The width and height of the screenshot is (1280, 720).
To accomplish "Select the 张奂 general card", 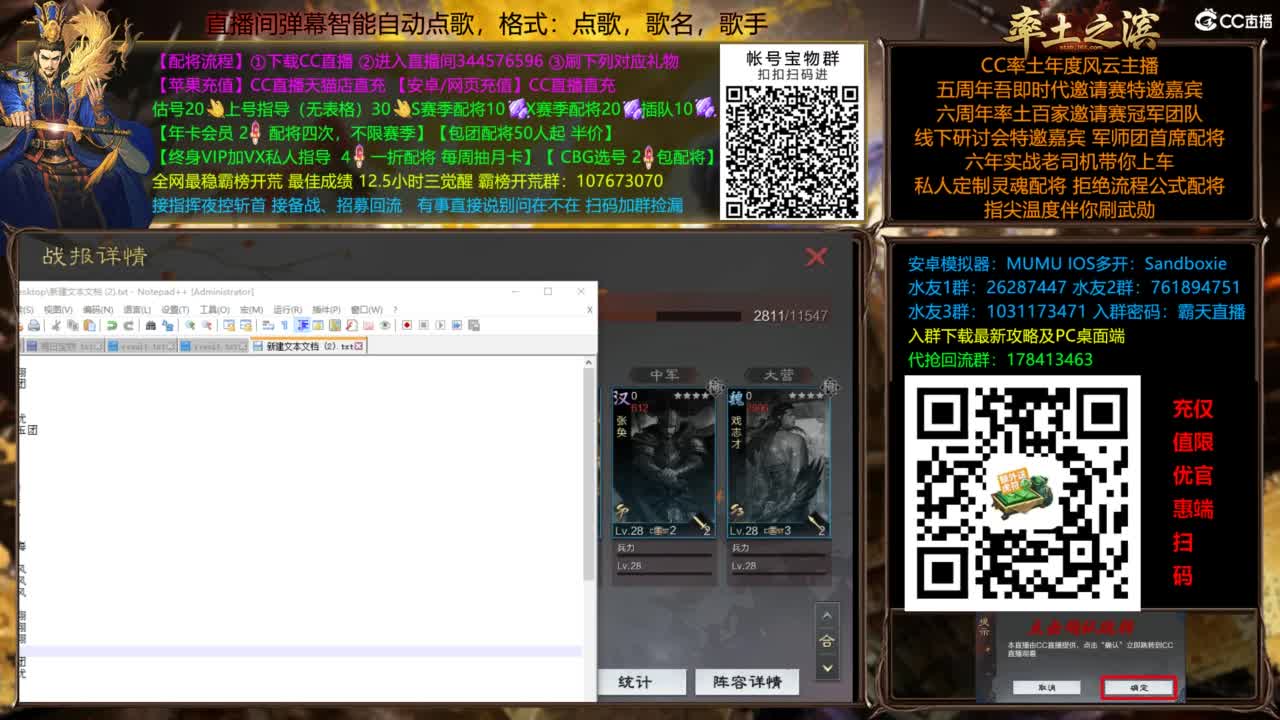I will pos(663,463).
